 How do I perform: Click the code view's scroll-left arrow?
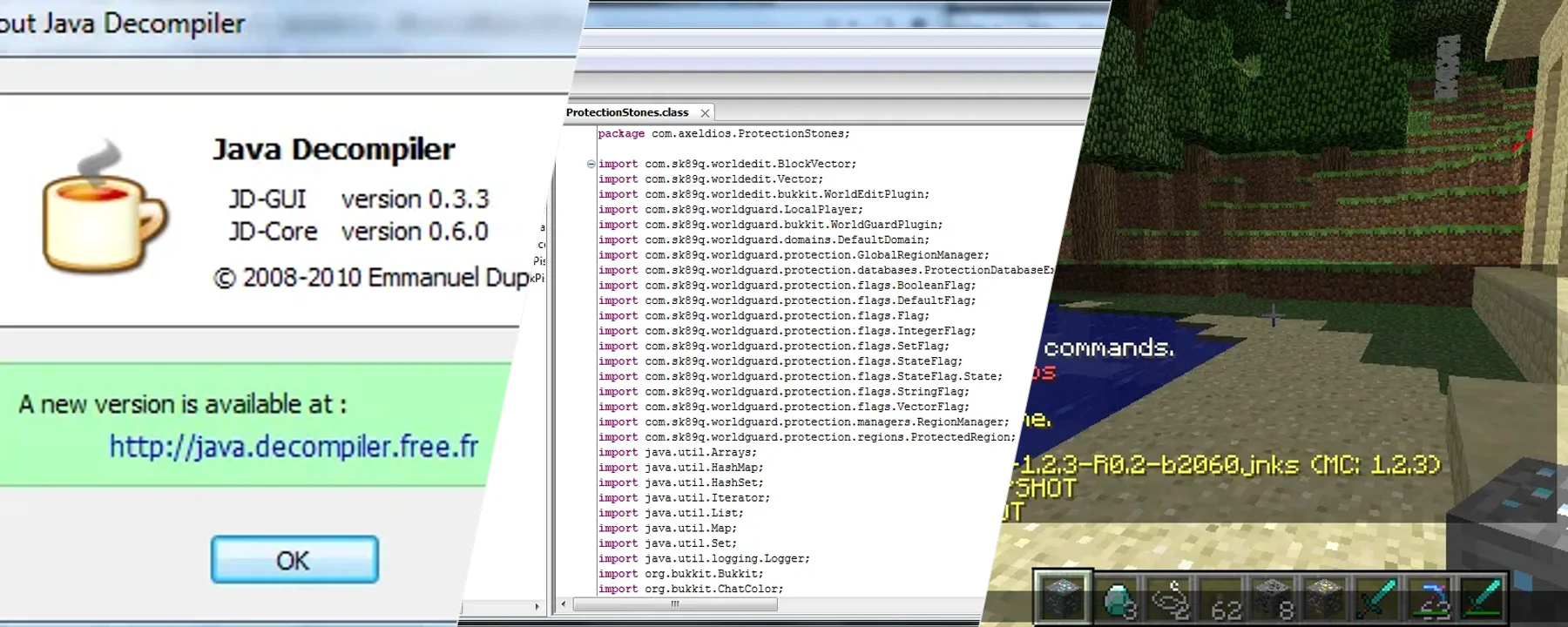(564, 603)
